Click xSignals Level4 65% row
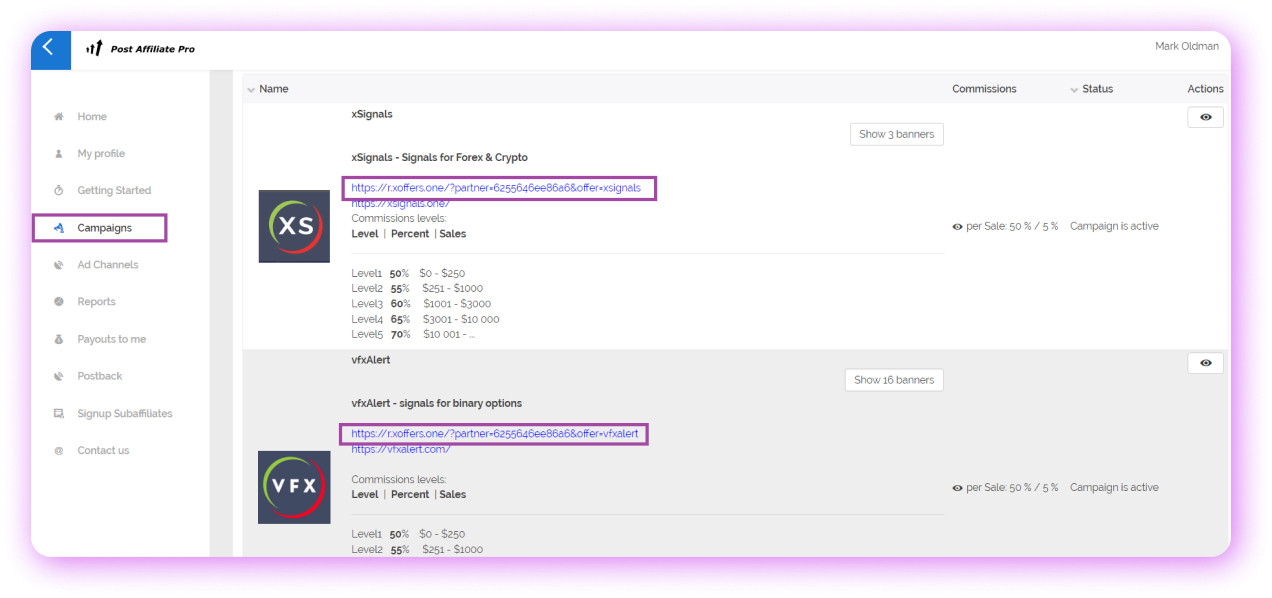Image resolution: width=1272 pixels, height=598 pixels. pyautogui.click(x=425, y=319)
